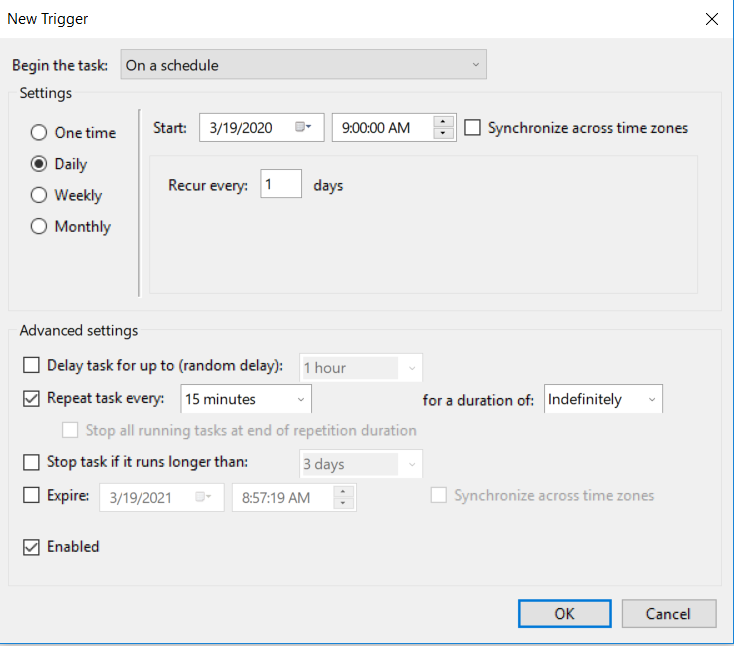Confirm the trigger with OK
This screenshot has width=734, height=646.
point(565,614)
